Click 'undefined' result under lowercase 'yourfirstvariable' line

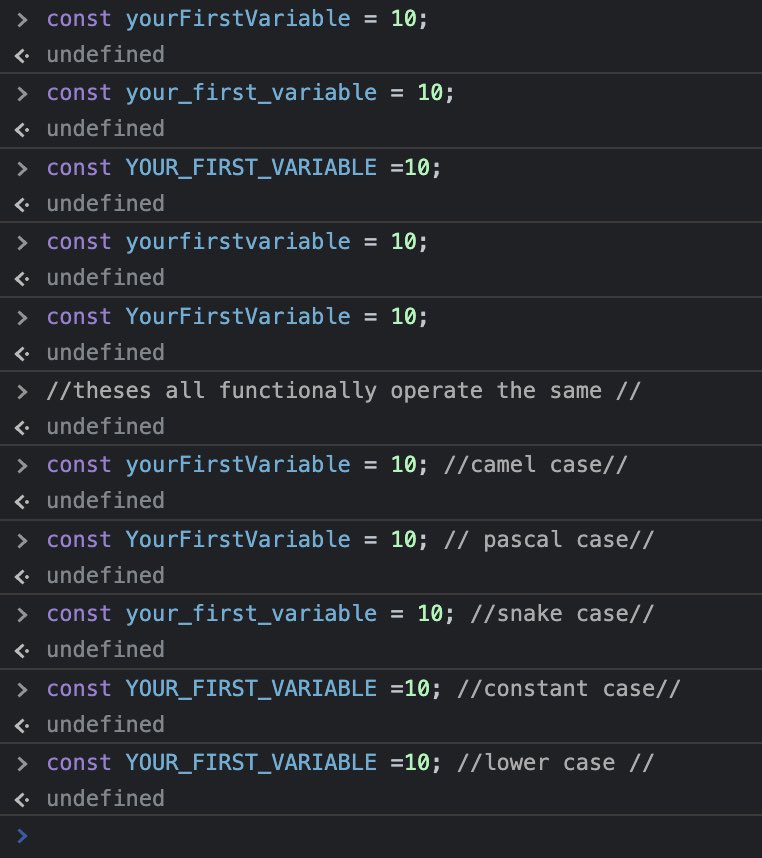tap(106, 277)
